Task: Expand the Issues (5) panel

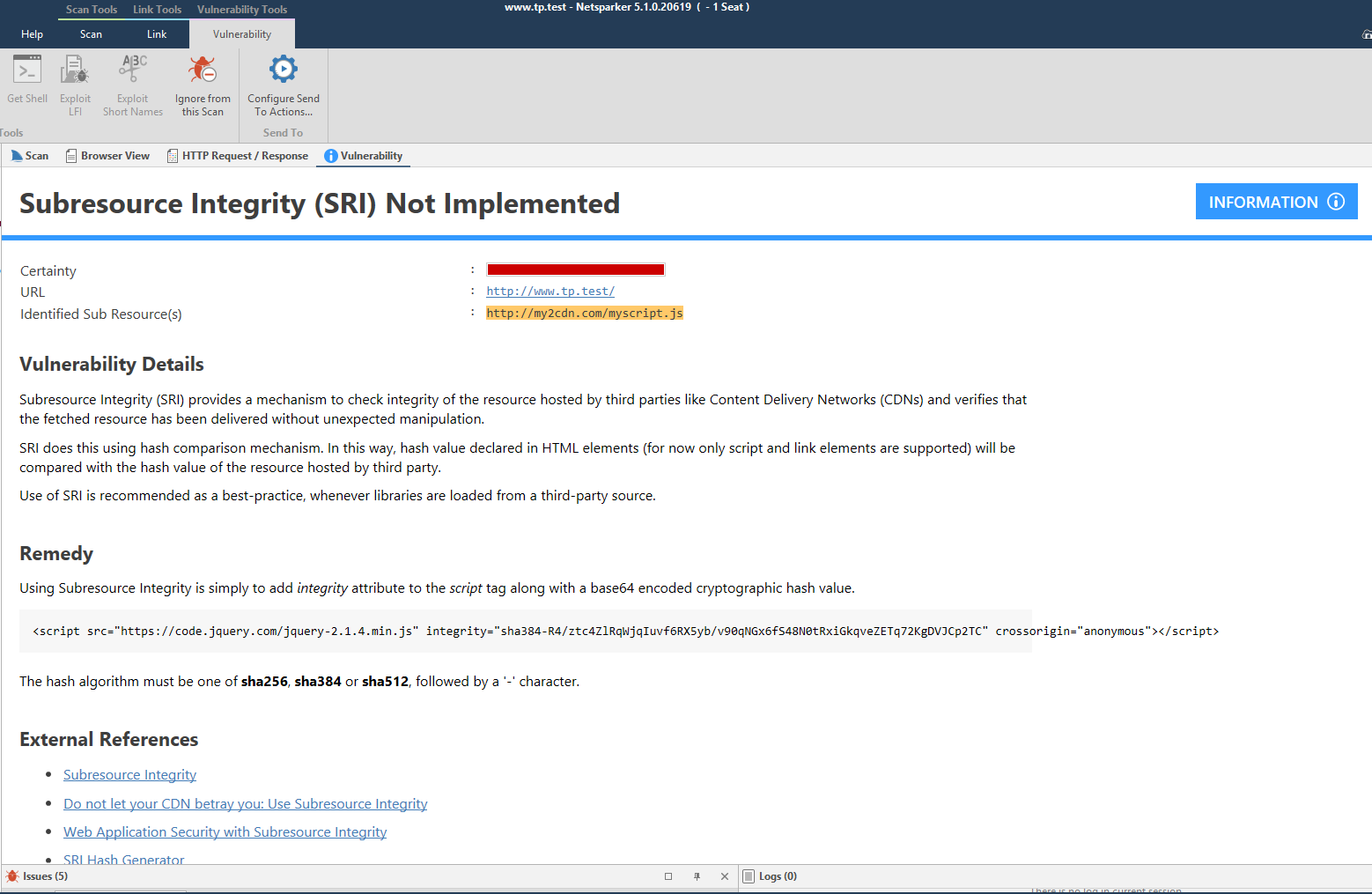Action: coord(42,876)
